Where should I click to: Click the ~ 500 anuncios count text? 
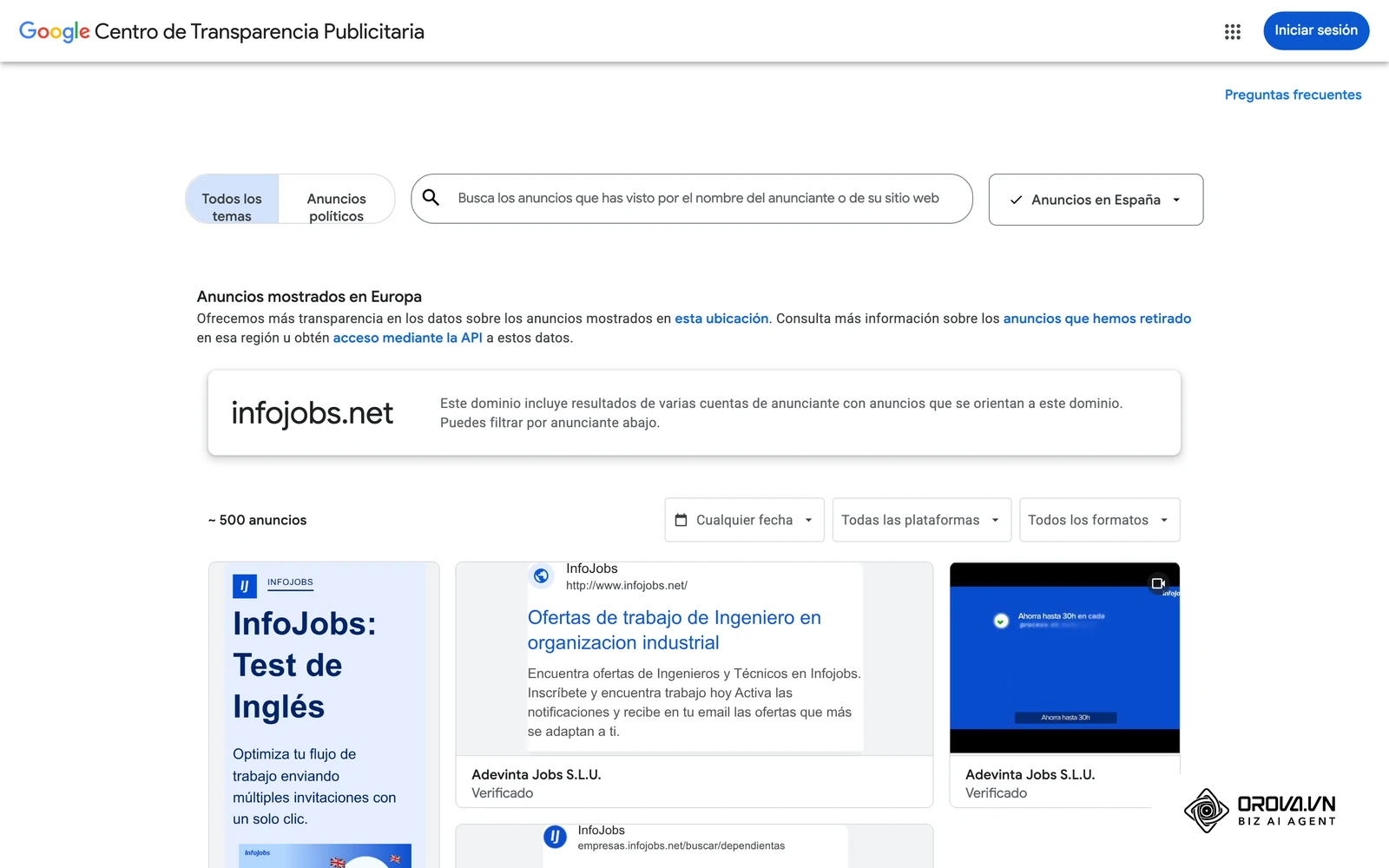click(257, 520)
